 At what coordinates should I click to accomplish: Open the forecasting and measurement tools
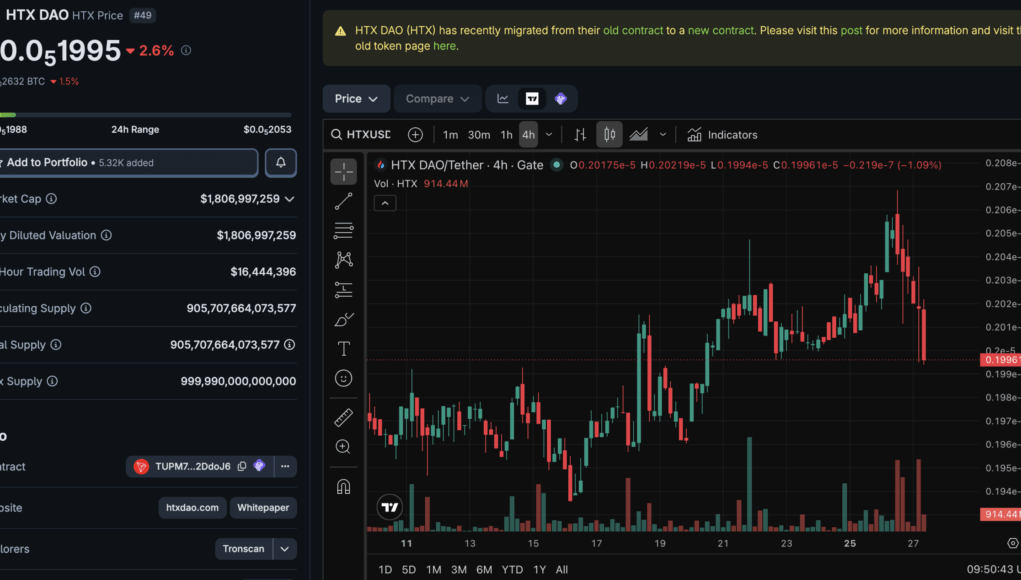tap(343, 290)
